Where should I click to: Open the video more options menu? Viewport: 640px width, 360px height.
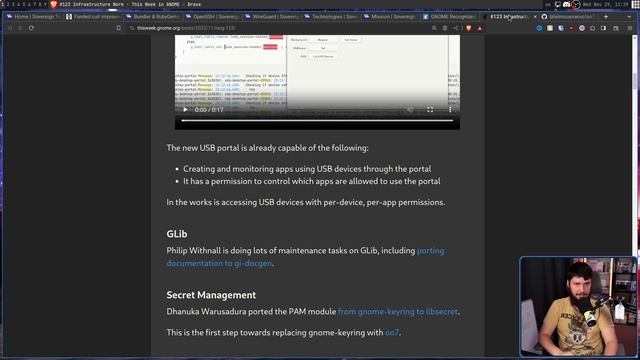point(450,109)
